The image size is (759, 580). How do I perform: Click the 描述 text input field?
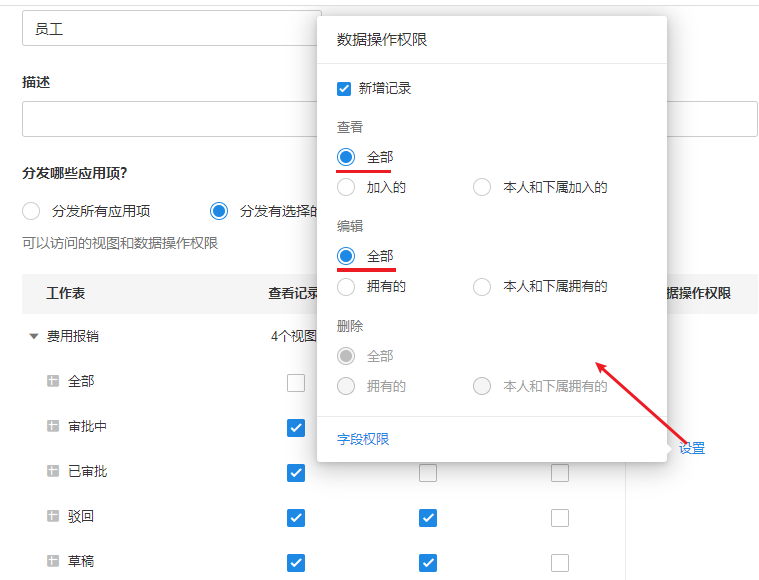[170, 118]
